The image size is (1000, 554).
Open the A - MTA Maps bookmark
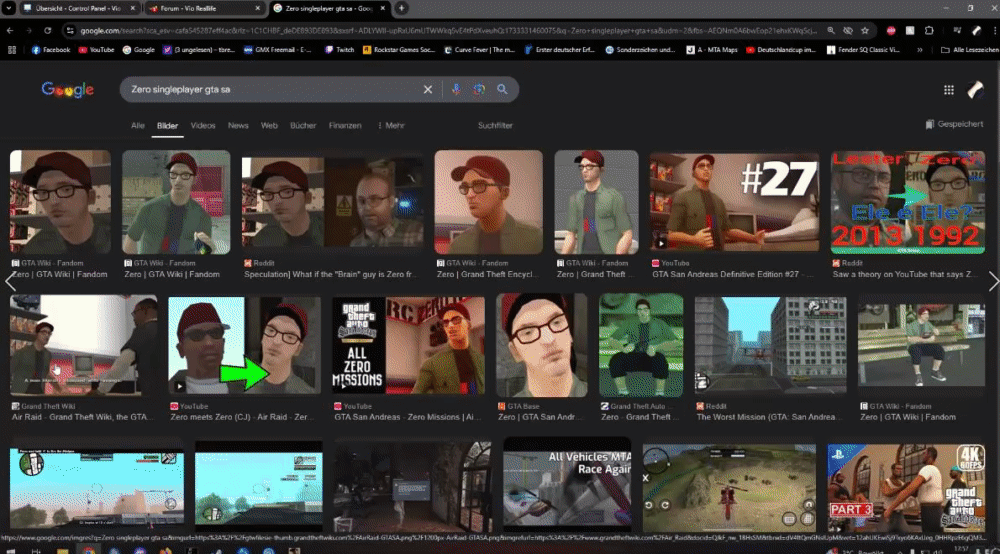tap(712, 50)
